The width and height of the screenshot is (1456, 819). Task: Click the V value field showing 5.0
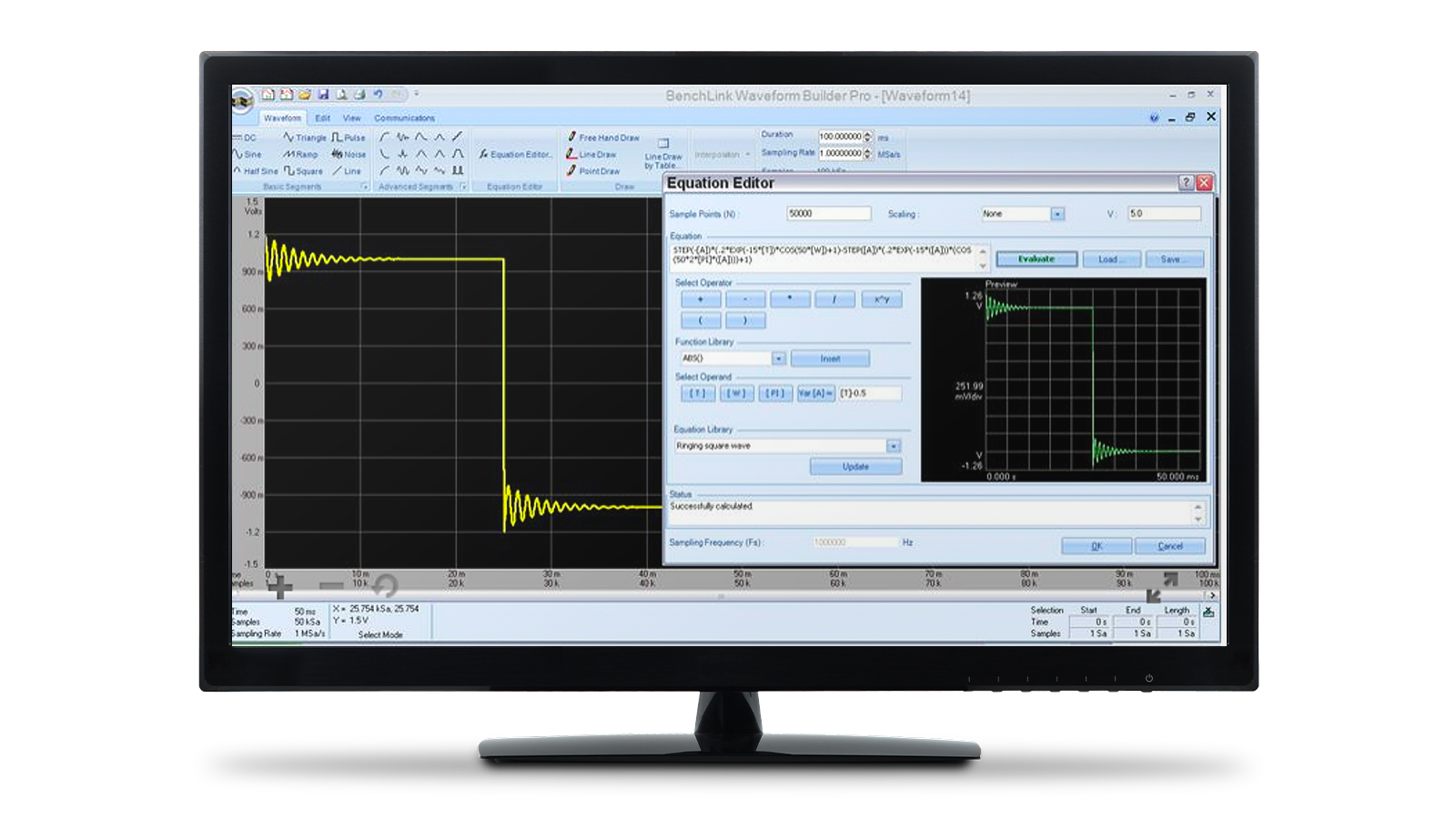pos(1164,214)
